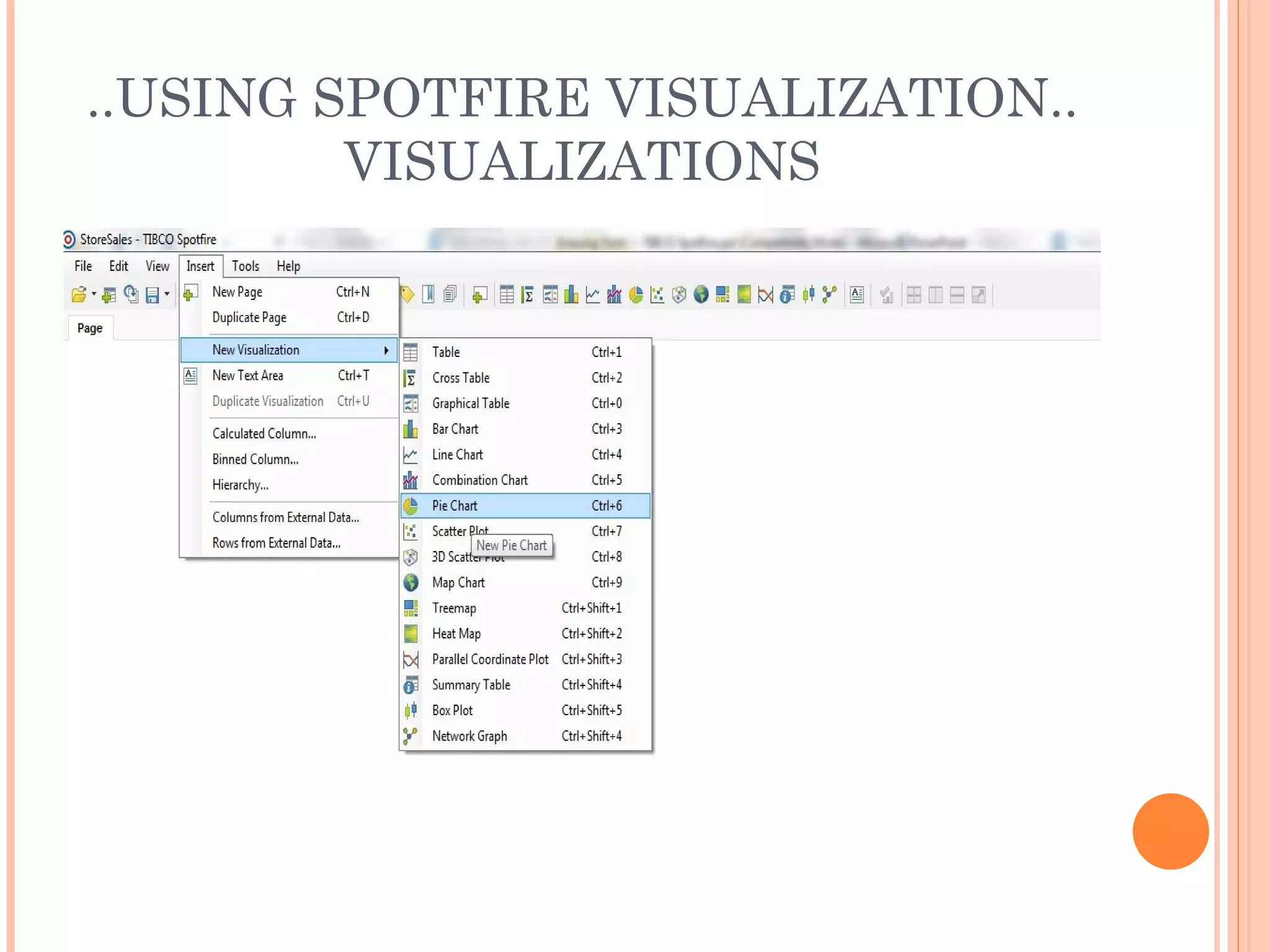
Task: Select Calculated Column... menu entry
Action: pos(290,434)
